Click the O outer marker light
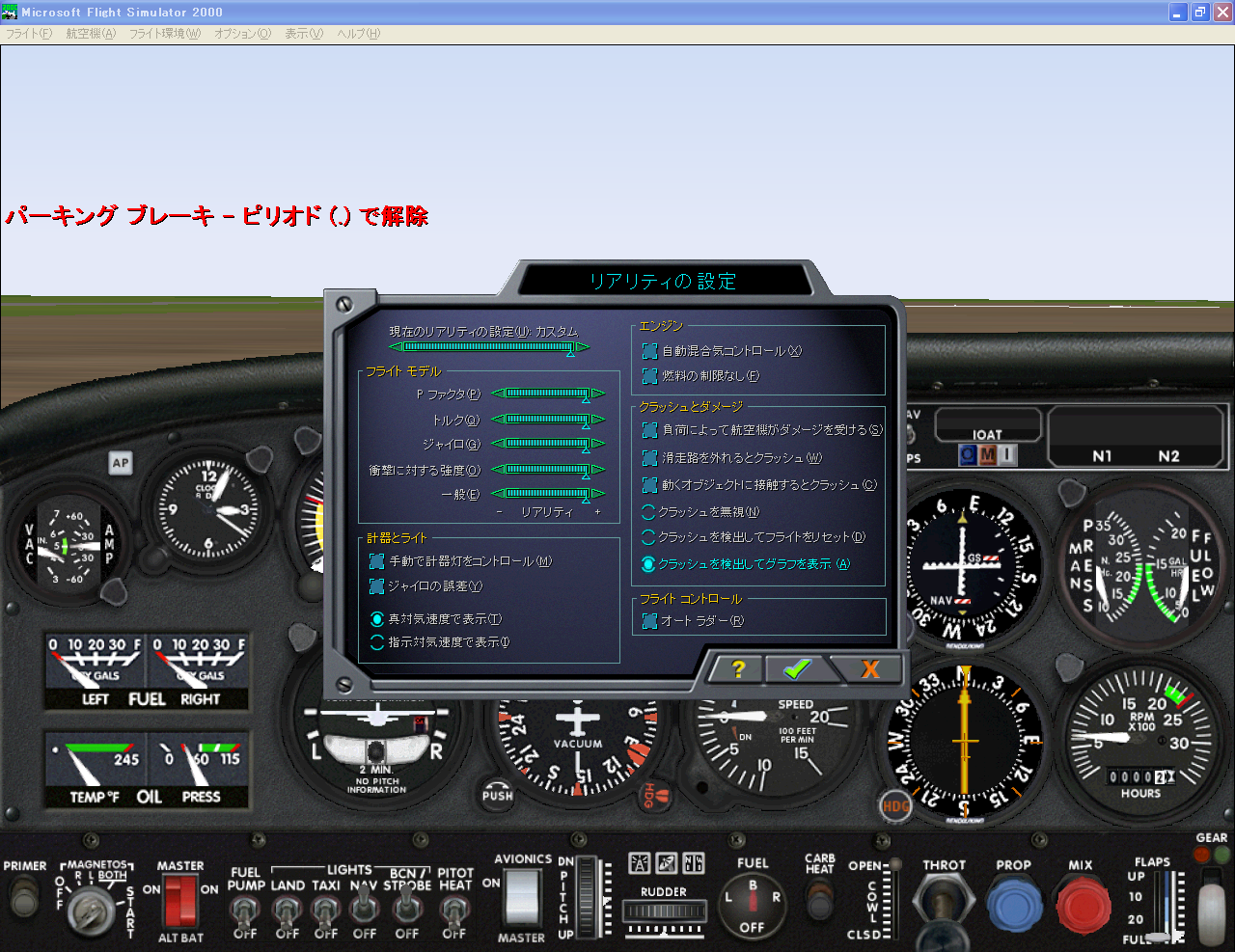The image size is (1235, 952). [968, 454]
